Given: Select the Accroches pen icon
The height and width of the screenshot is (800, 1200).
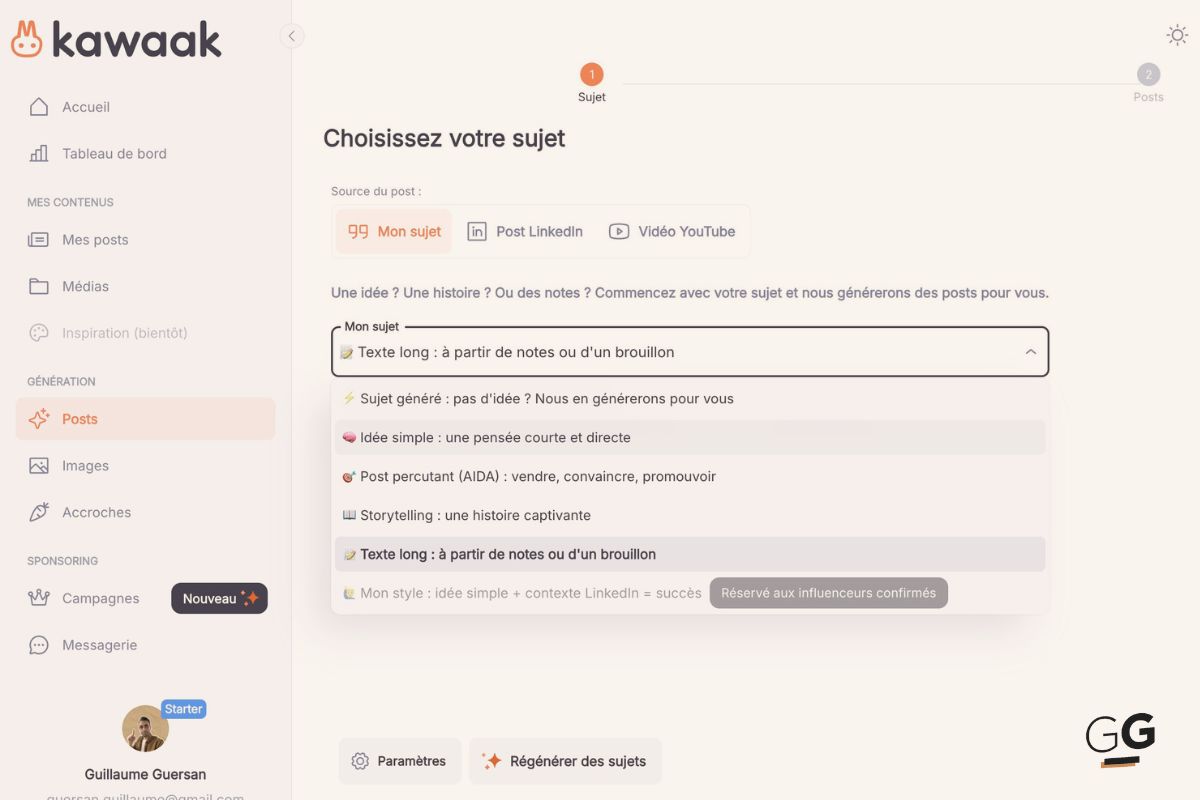Looking at the screenshot, I should (x=38, y=512).
